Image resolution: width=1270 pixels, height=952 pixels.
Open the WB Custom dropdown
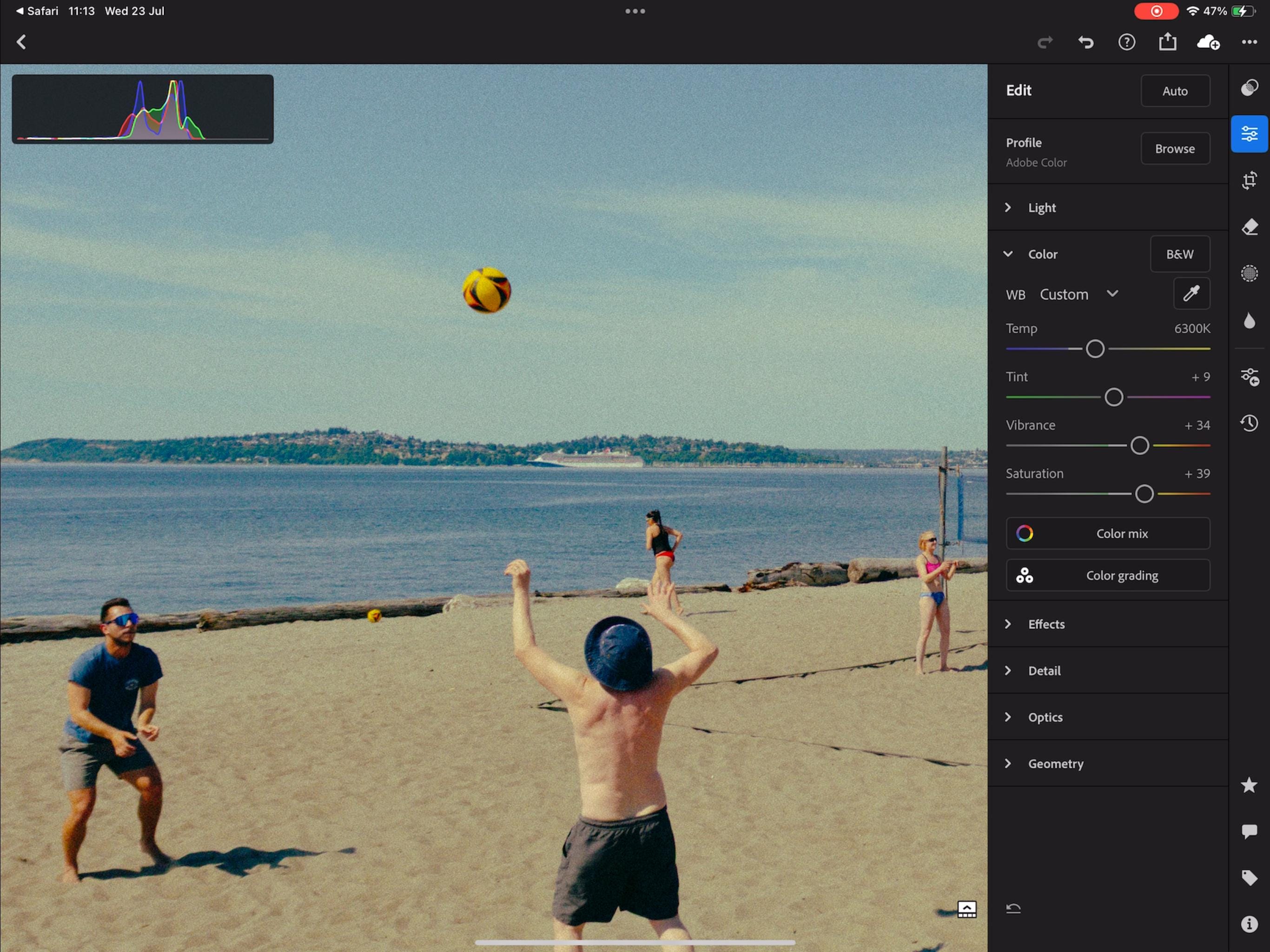1079,294
